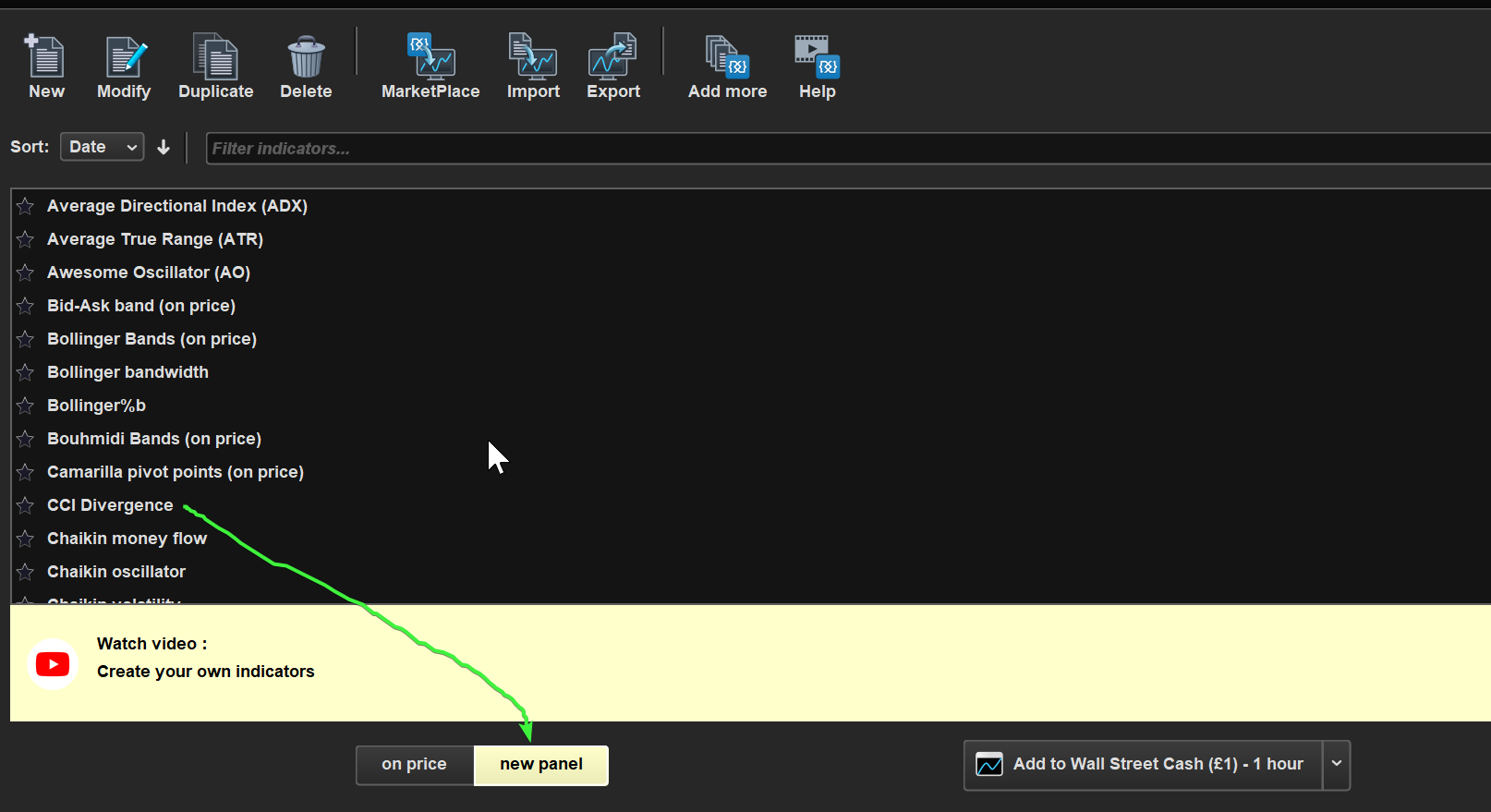Click the Export indicator icon
Screen dimensions: 1491x812
[613, 56]
